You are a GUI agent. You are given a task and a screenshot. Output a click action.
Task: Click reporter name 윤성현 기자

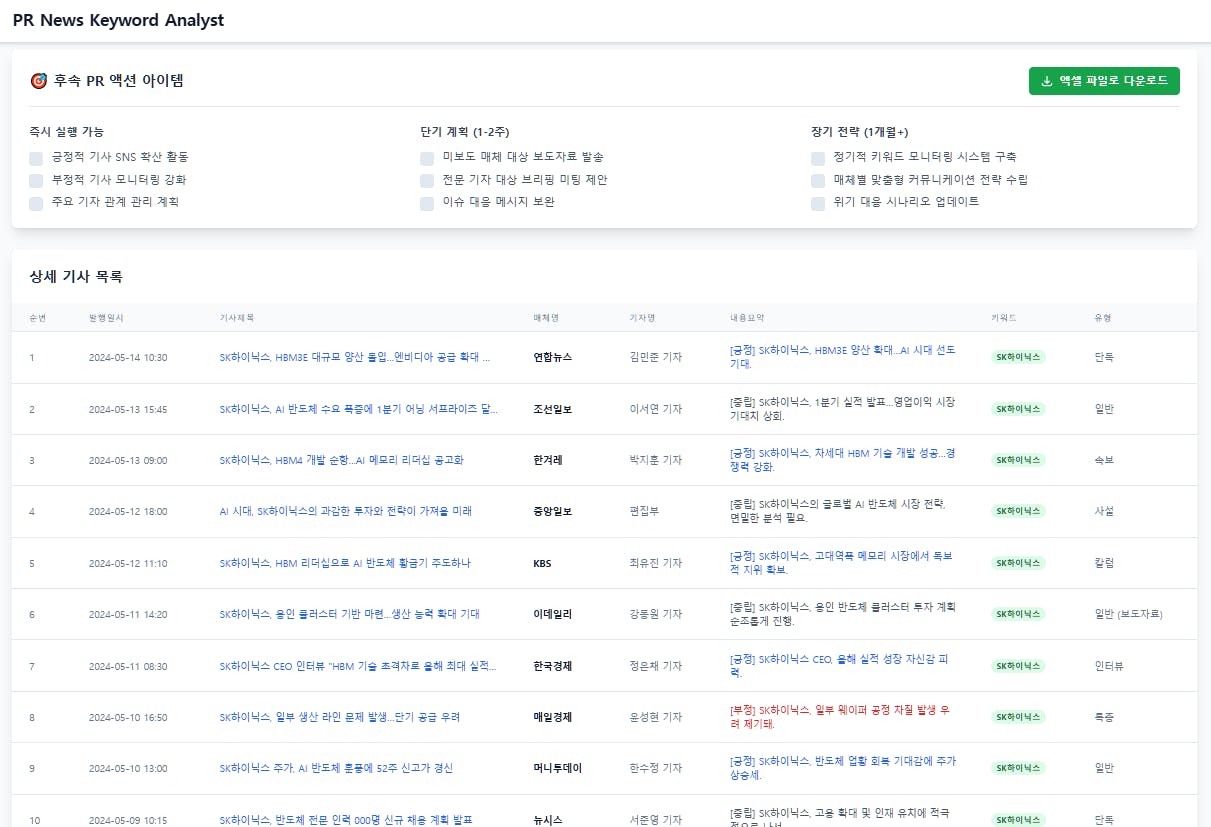point(656,717)
